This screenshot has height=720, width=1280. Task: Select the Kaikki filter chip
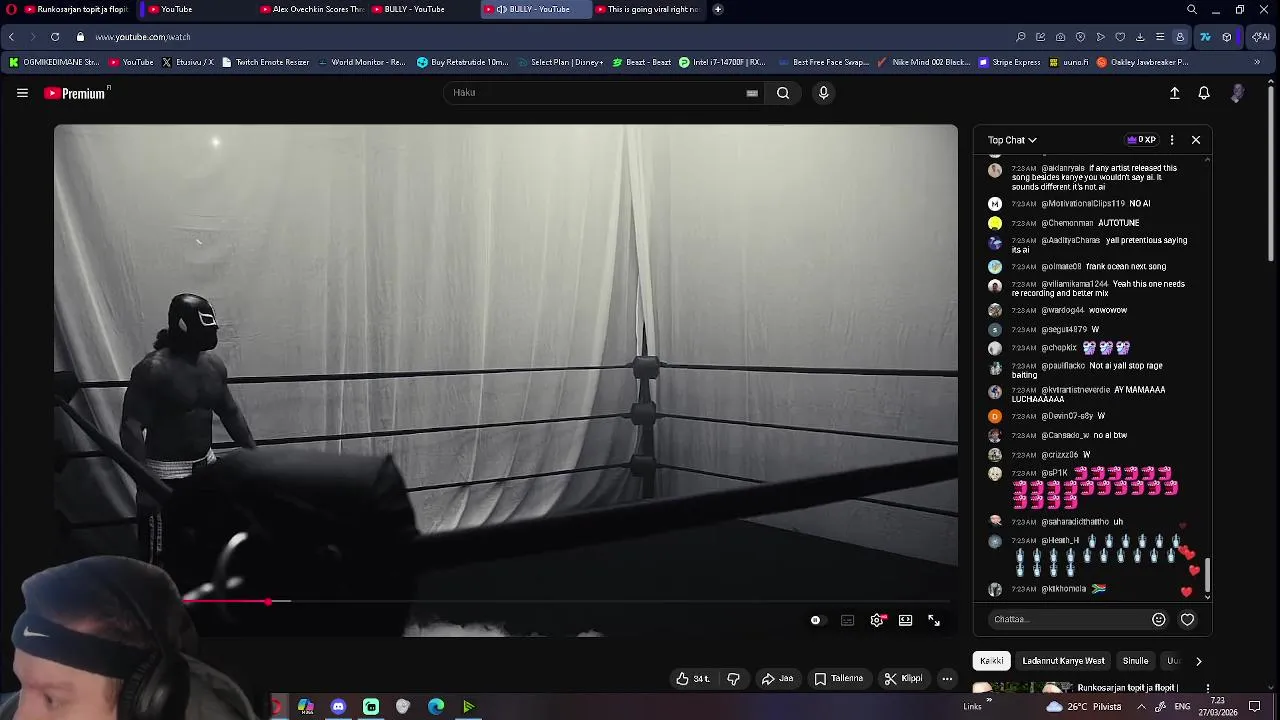(992, 661)
